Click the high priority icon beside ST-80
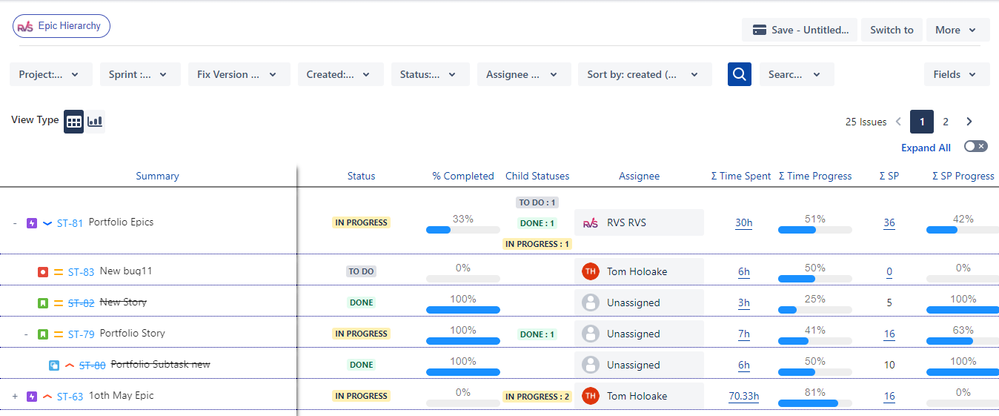This screenshot has width=999, height=416. pyautogui.click(x=70, y=365)
